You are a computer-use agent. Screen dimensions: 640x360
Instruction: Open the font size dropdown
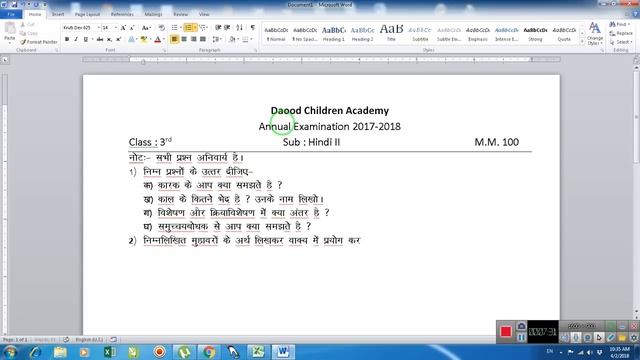(116, 28)
